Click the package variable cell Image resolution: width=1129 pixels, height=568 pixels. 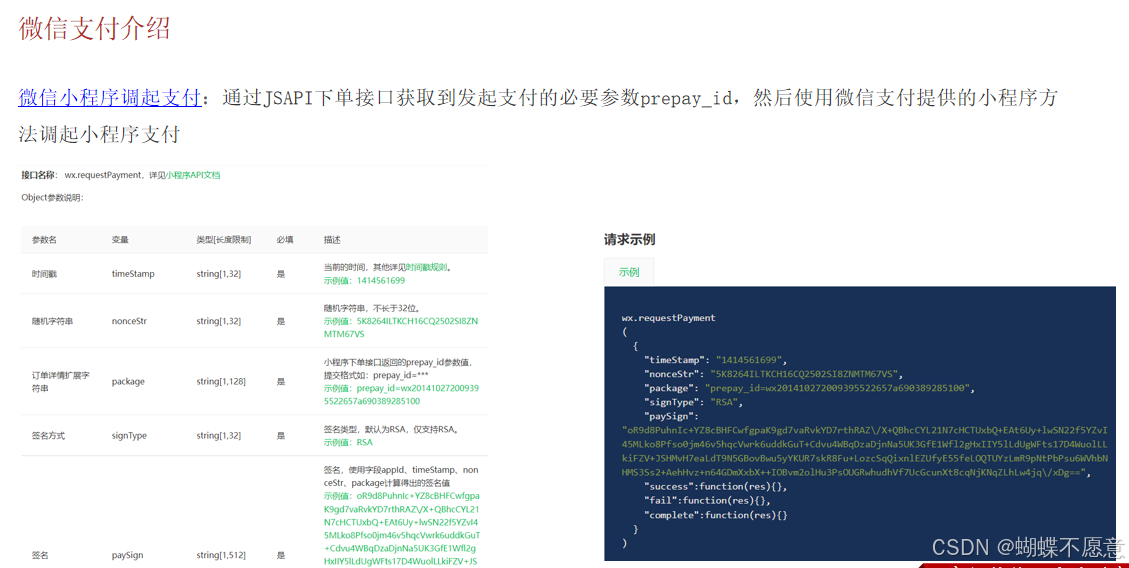(x=128, y=382)
